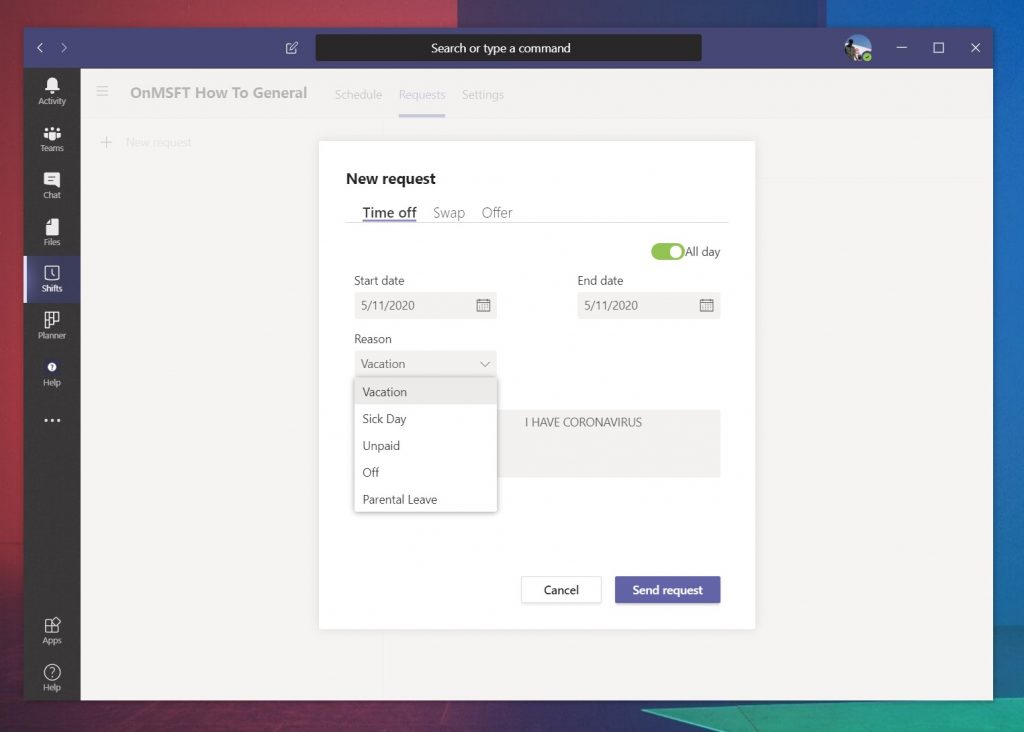The width and height of the screenshot is (1024, 732).
Task: Focus the Start date field
Action: click(425, 306)
